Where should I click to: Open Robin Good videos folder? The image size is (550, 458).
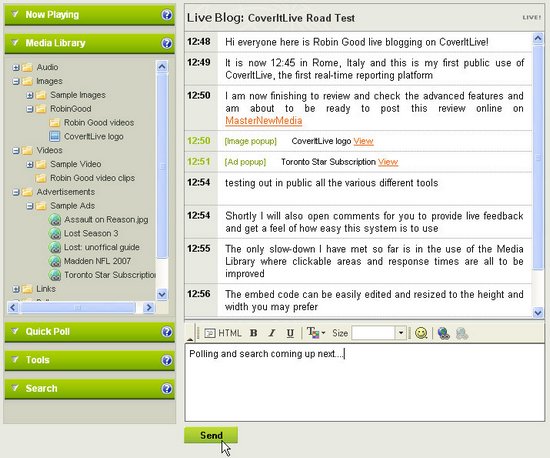[92, 123]
